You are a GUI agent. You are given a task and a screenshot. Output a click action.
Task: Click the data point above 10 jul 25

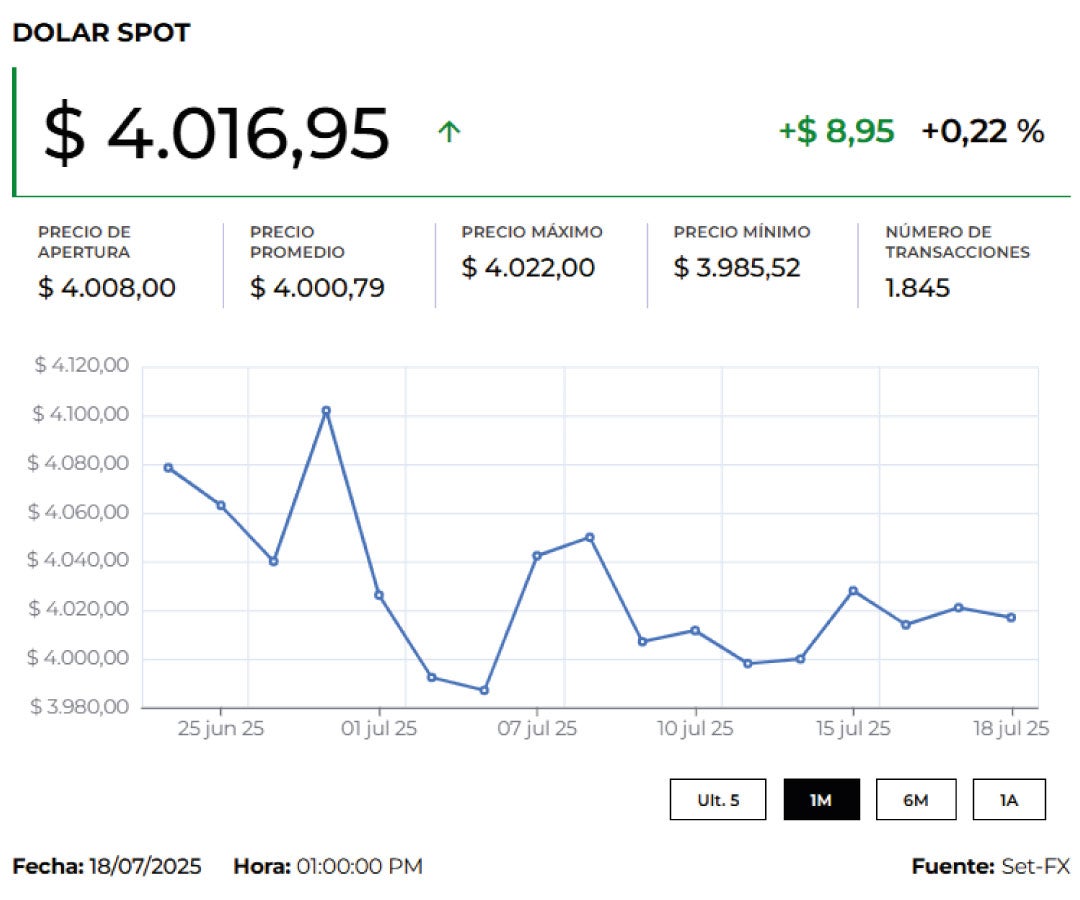pos(695,630)
